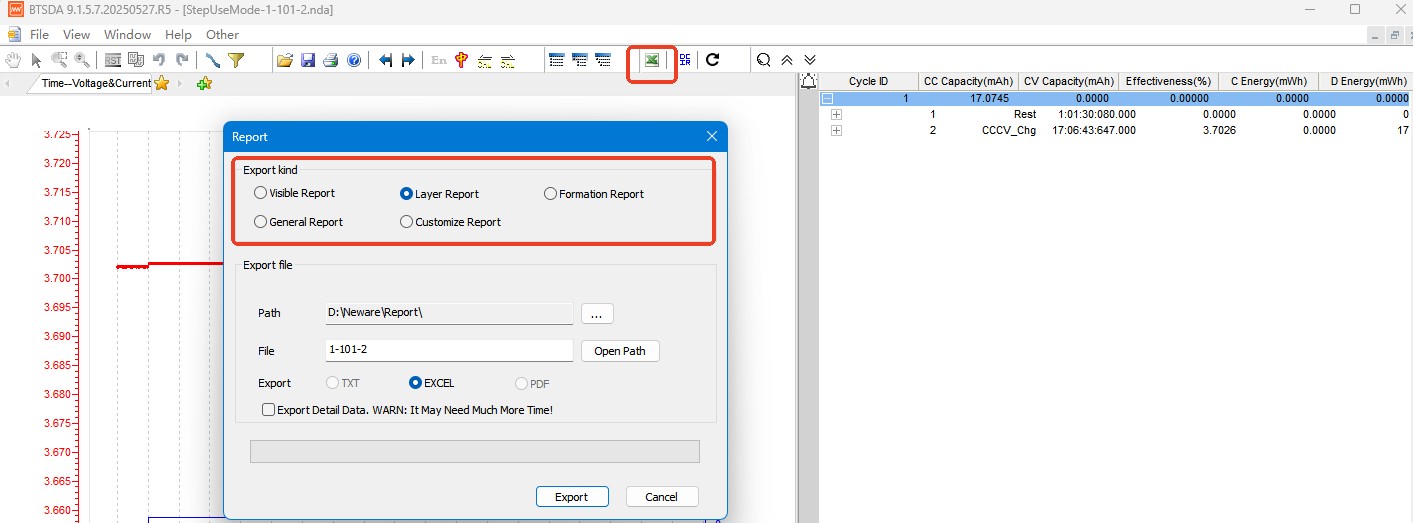The height and width of the screenshot is (523, 1413).
Task: Click the search magnifier icon near refresh
Action: click(x=763, y=60)
